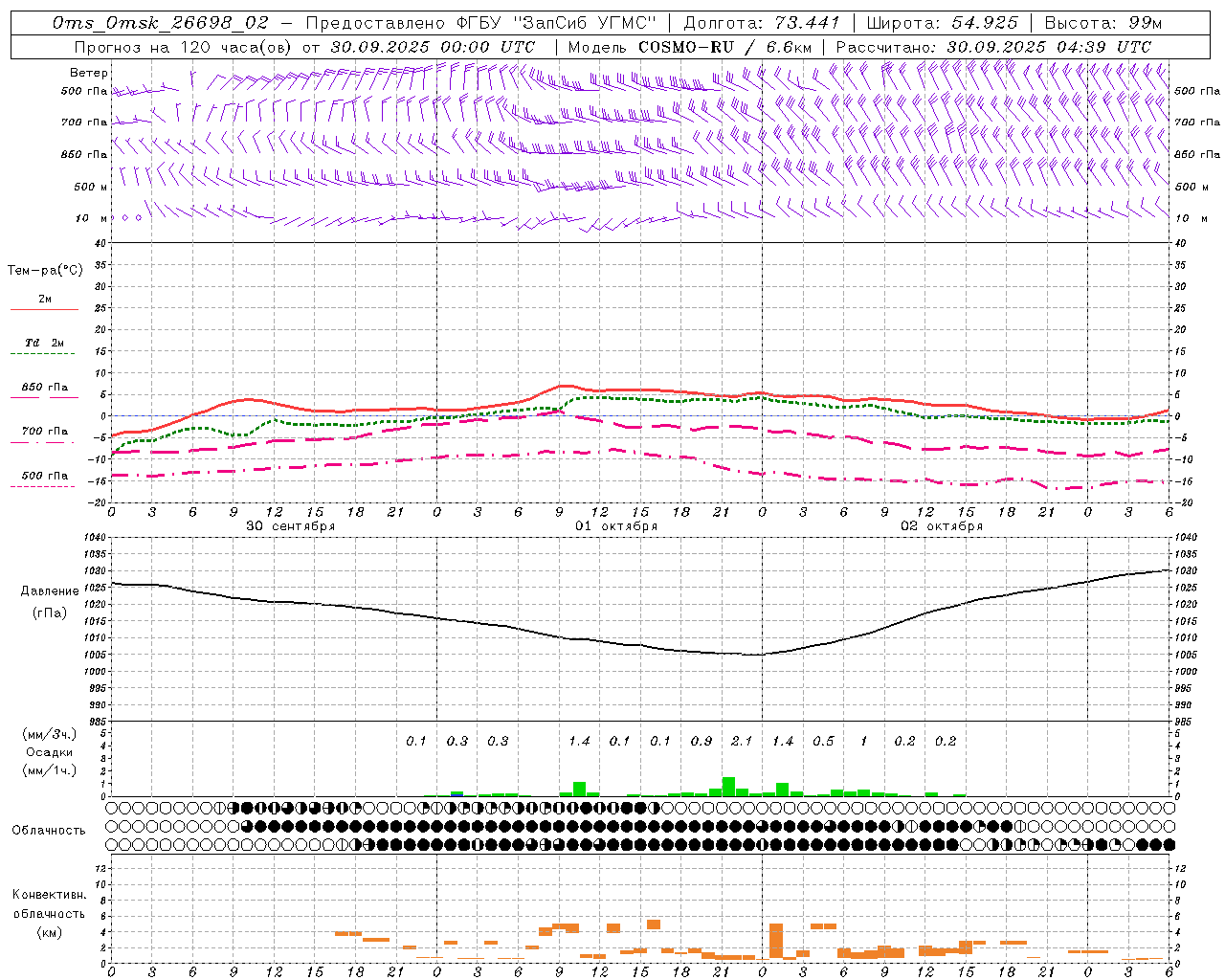
Task: Click the Модель COSMO-RU / 6.6км label
Action: 690,47
